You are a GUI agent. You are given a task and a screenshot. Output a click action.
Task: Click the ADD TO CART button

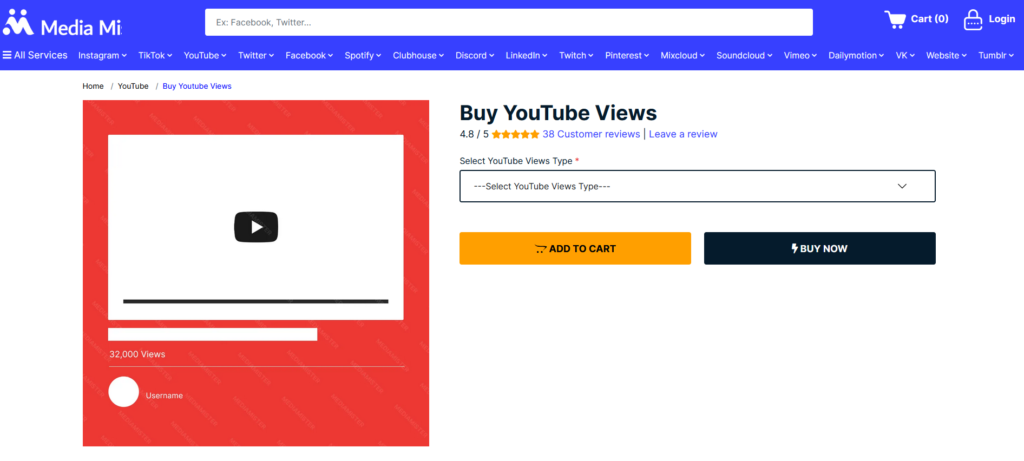pyautogui.click(x=575, y=248)
